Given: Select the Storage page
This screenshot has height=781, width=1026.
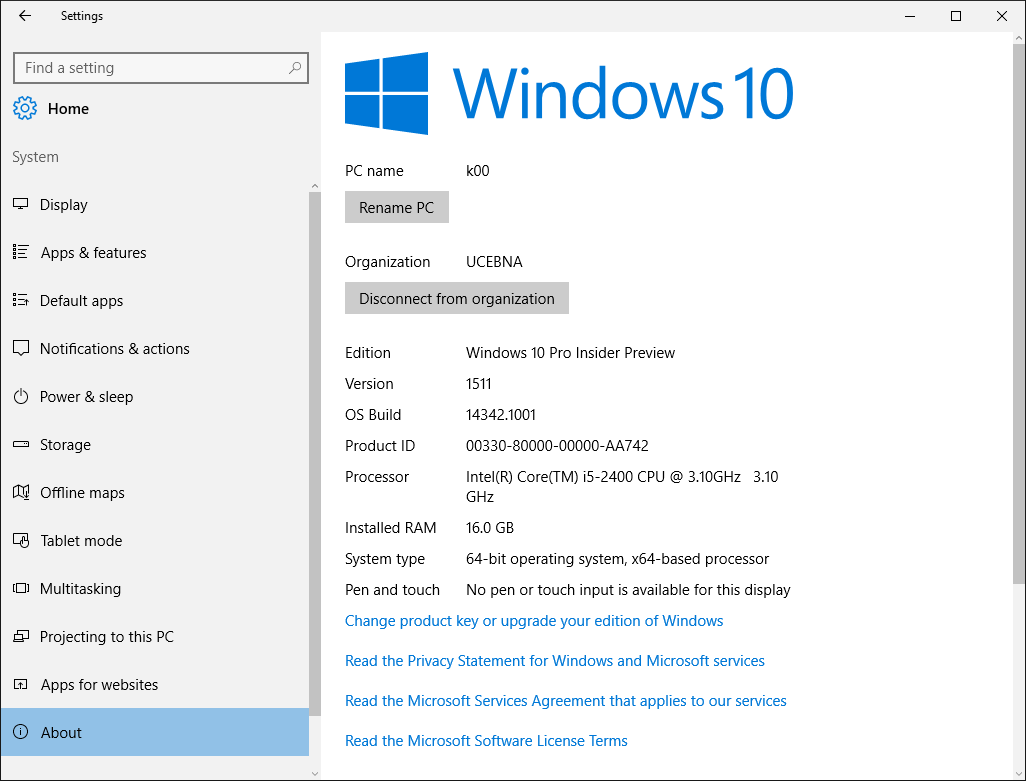Looking at the screenshot, I should 155,445.
